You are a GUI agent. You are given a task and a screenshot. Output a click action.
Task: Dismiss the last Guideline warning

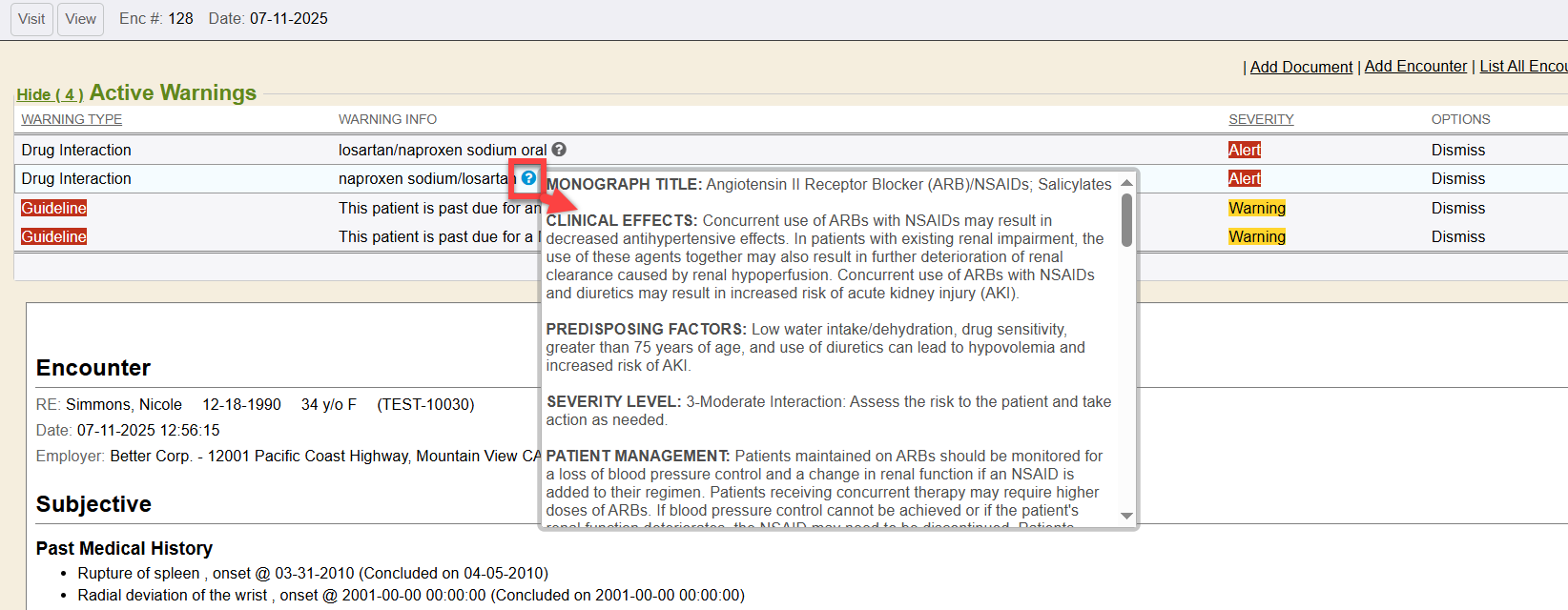[x=1457, y=236]
